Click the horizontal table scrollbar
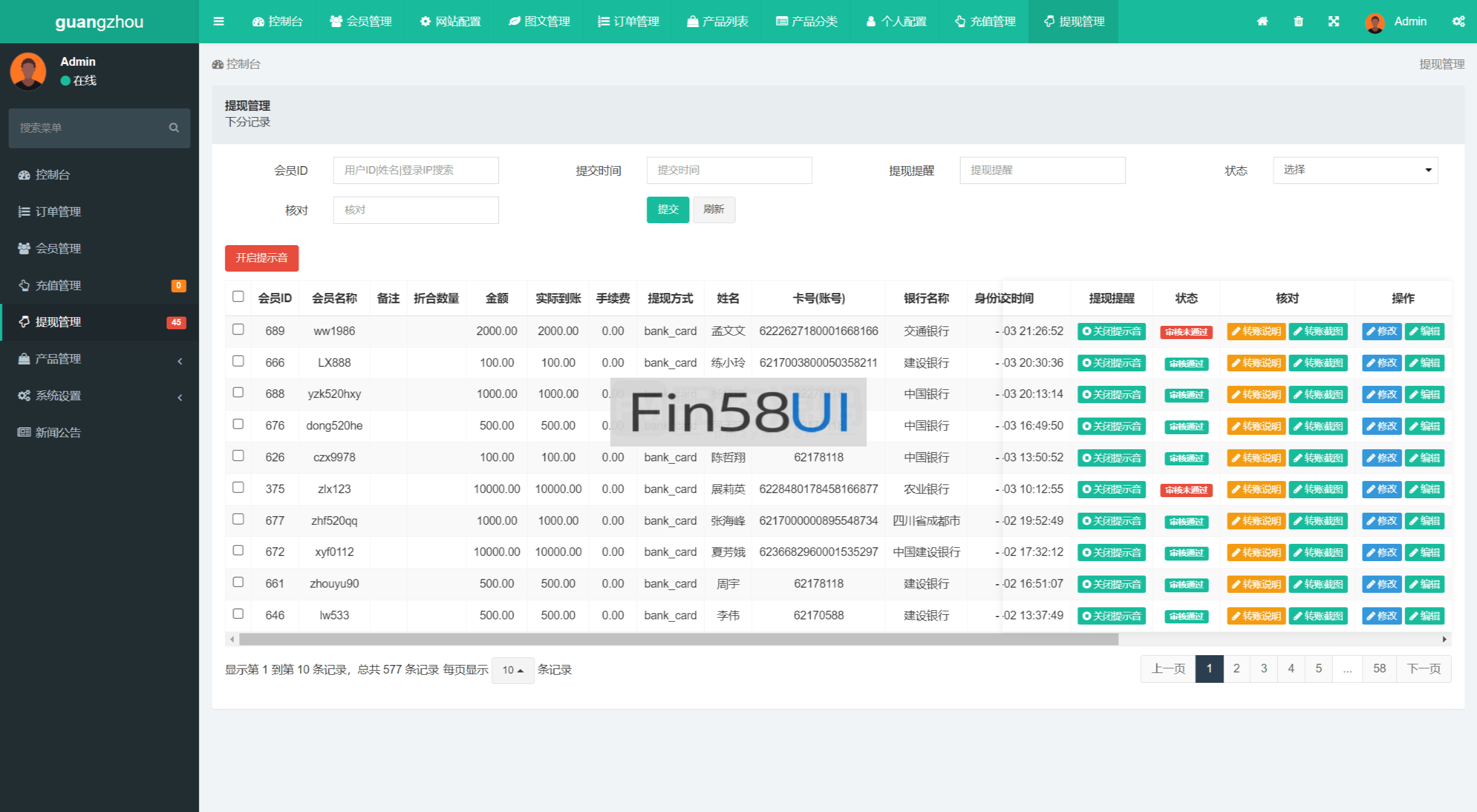This screenshot has height=812, width=1477. pos(678,639)
